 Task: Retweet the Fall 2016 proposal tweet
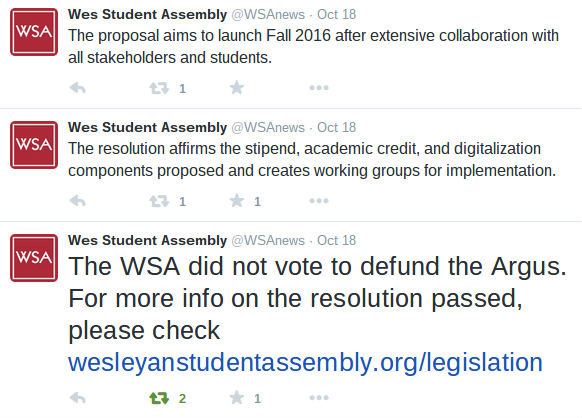point(159,88)
